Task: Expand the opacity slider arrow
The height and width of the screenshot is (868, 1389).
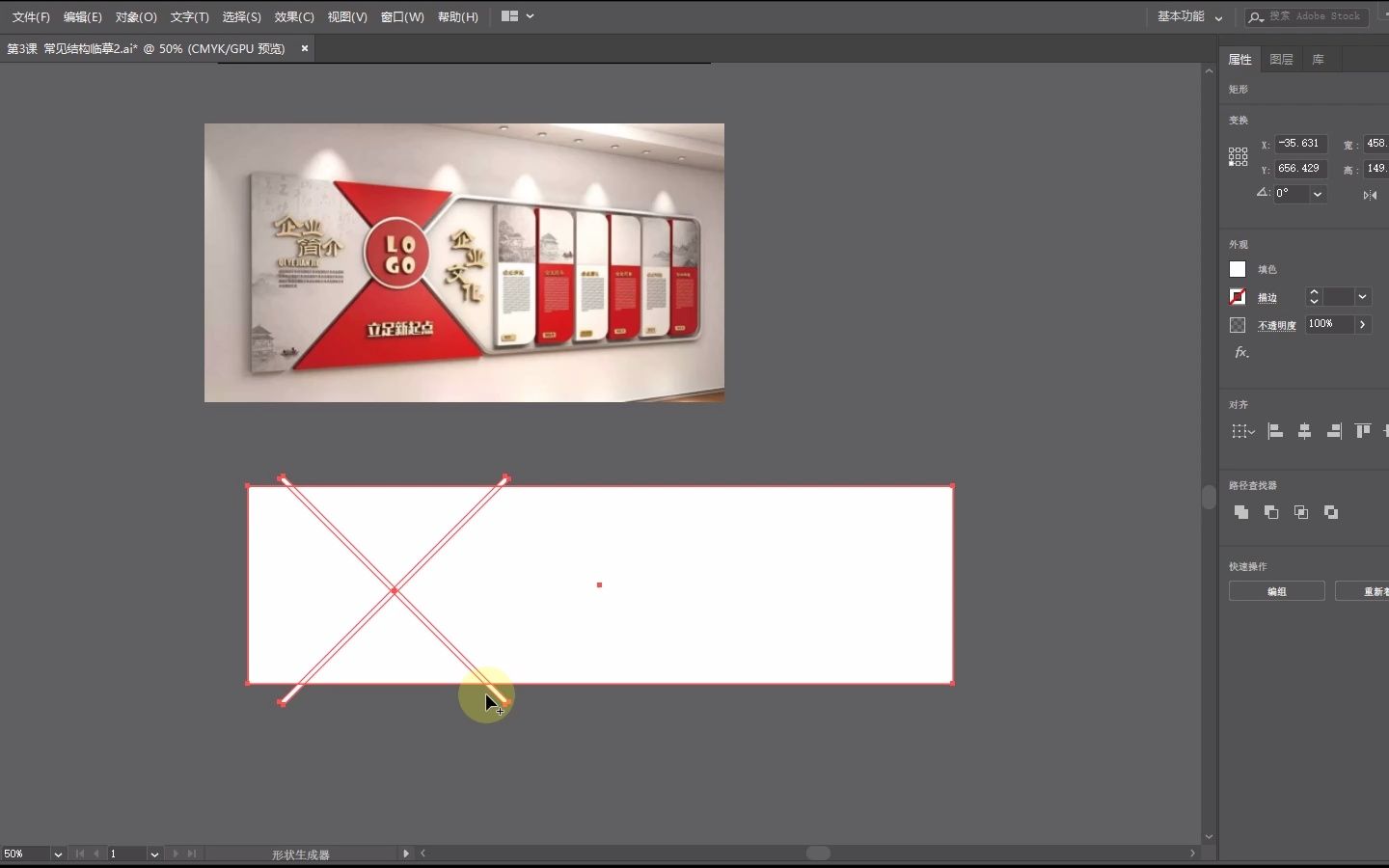Action: pyautogui.click(x=1363, y=324)
